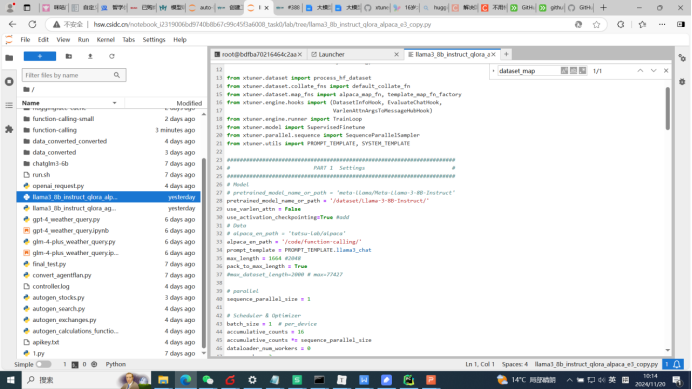Open WeChat from the taskbar

[208, 380]
